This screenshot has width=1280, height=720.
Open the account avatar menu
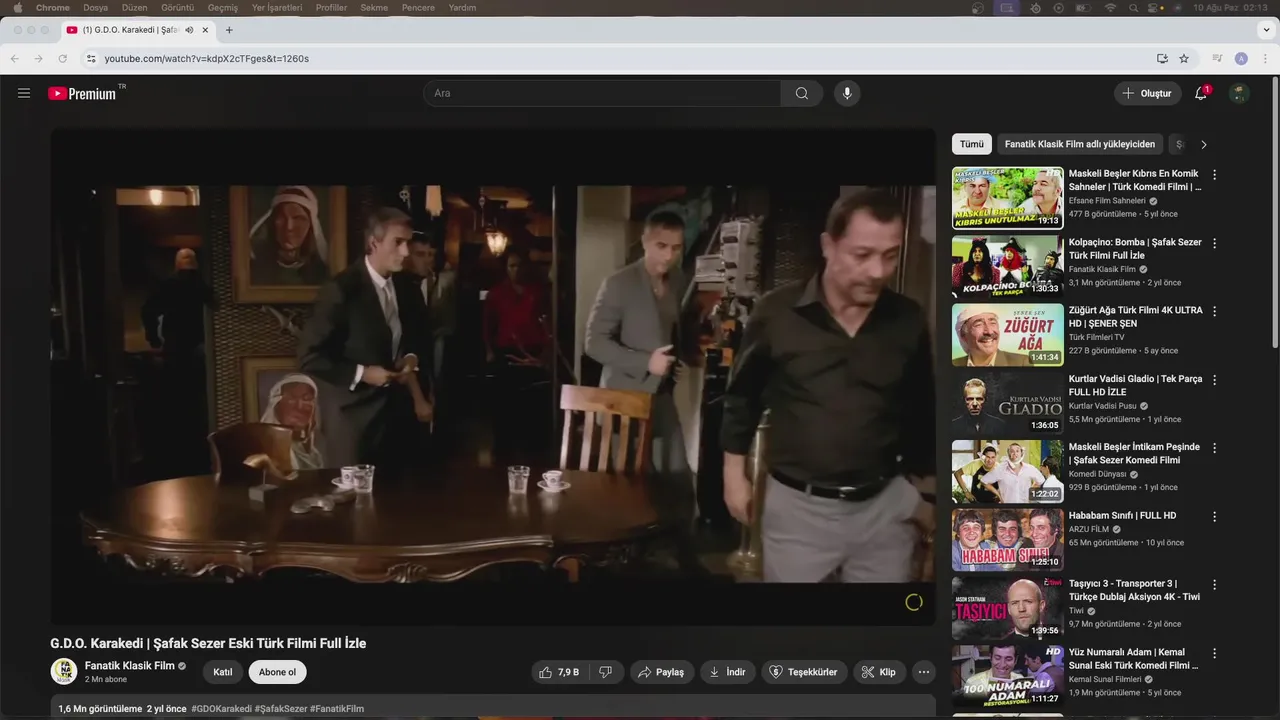(1239, 93)
